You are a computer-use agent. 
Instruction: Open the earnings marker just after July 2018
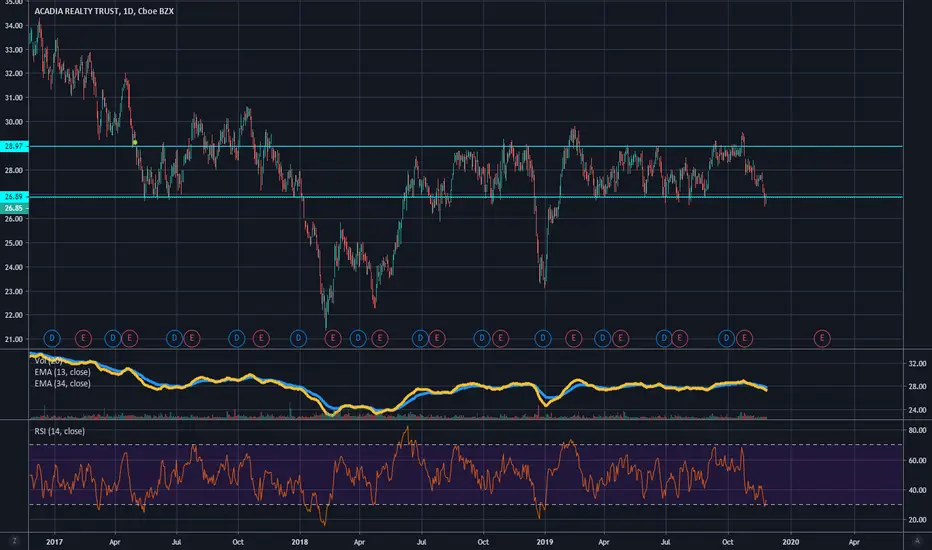437,338
